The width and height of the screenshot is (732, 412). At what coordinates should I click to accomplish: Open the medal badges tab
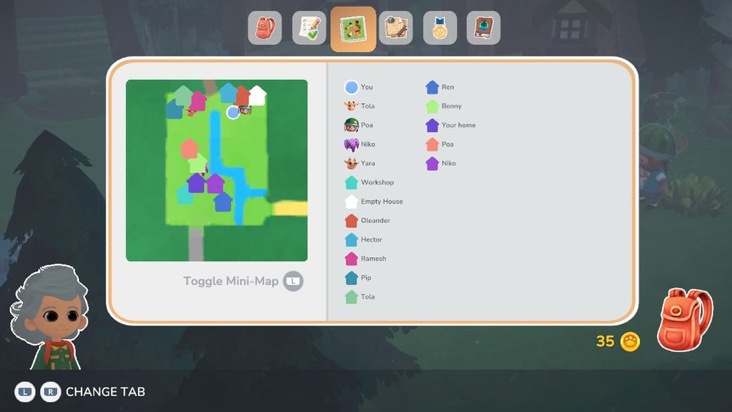(440, 28)
